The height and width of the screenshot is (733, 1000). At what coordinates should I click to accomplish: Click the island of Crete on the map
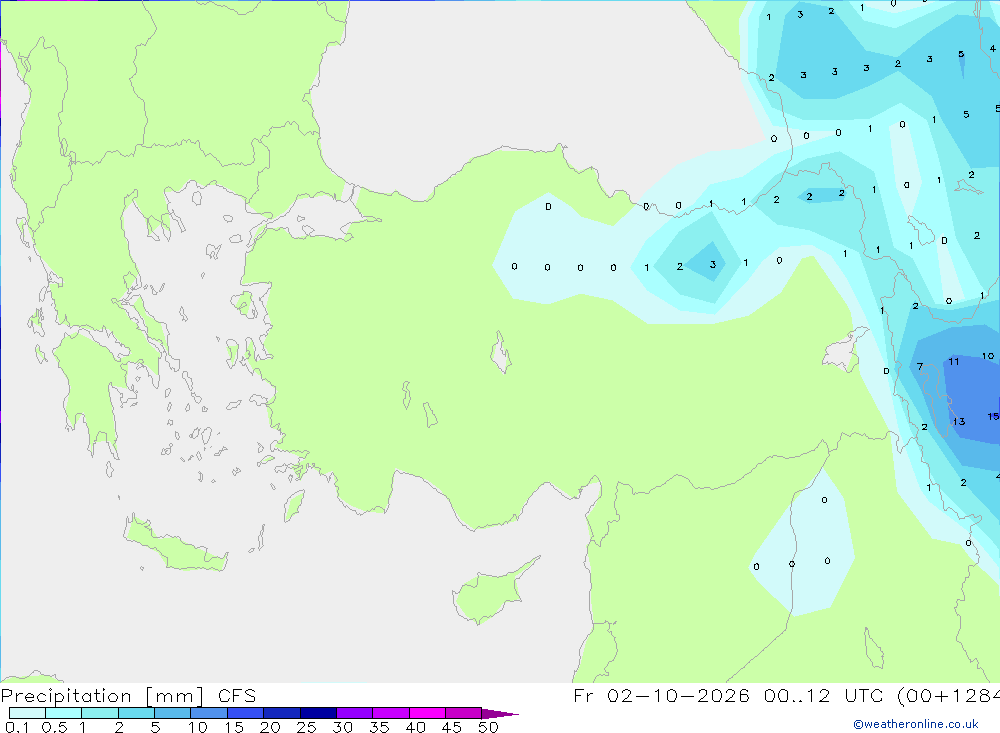[175, 545]
